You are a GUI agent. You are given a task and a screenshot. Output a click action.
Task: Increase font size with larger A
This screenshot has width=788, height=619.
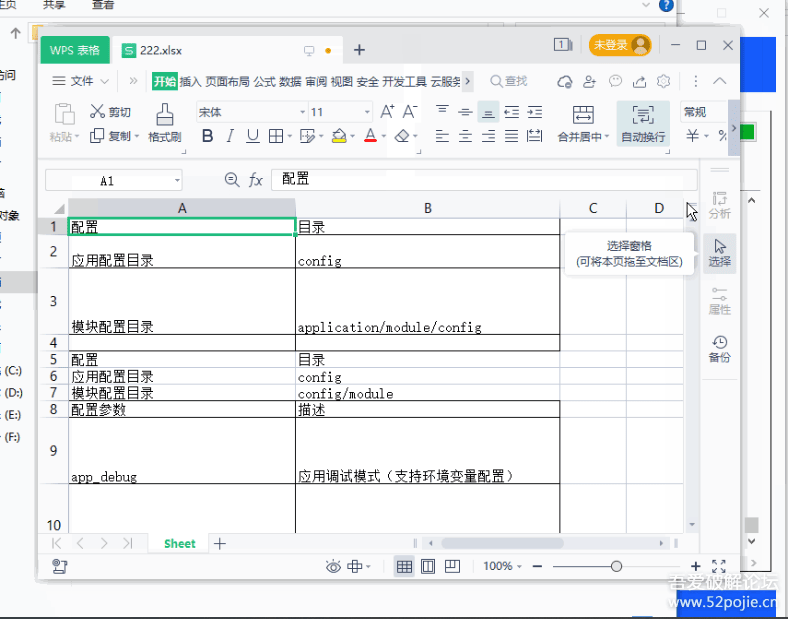pyautogui.click(x=387, y=112)
